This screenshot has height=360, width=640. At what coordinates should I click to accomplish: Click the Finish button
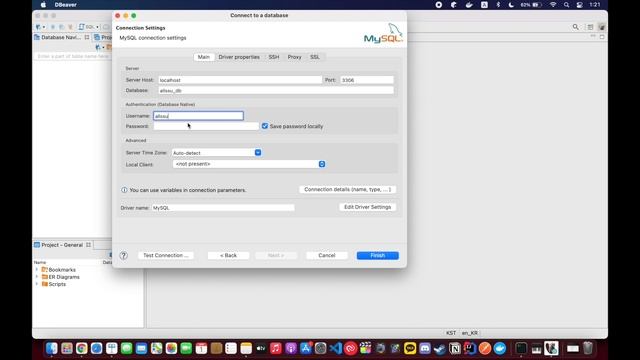tap(378, 256)
